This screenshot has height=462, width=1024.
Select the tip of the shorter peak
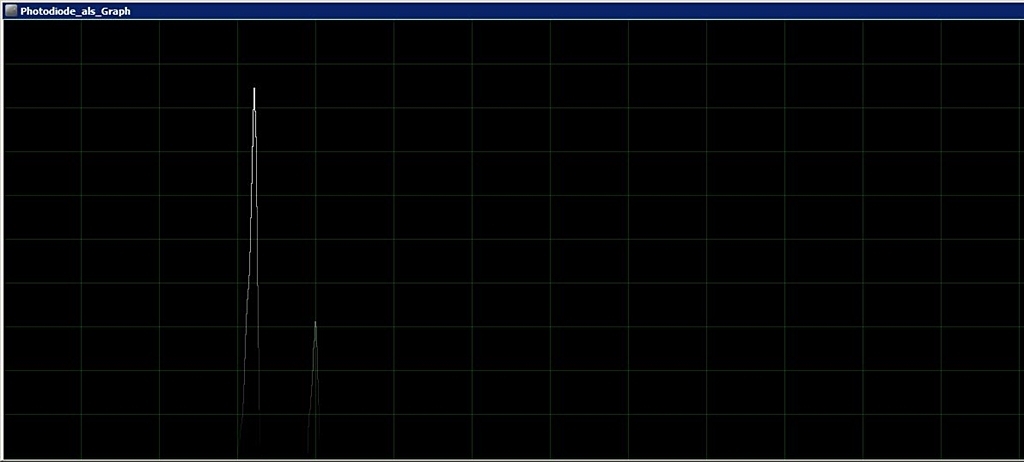(315, 322)
